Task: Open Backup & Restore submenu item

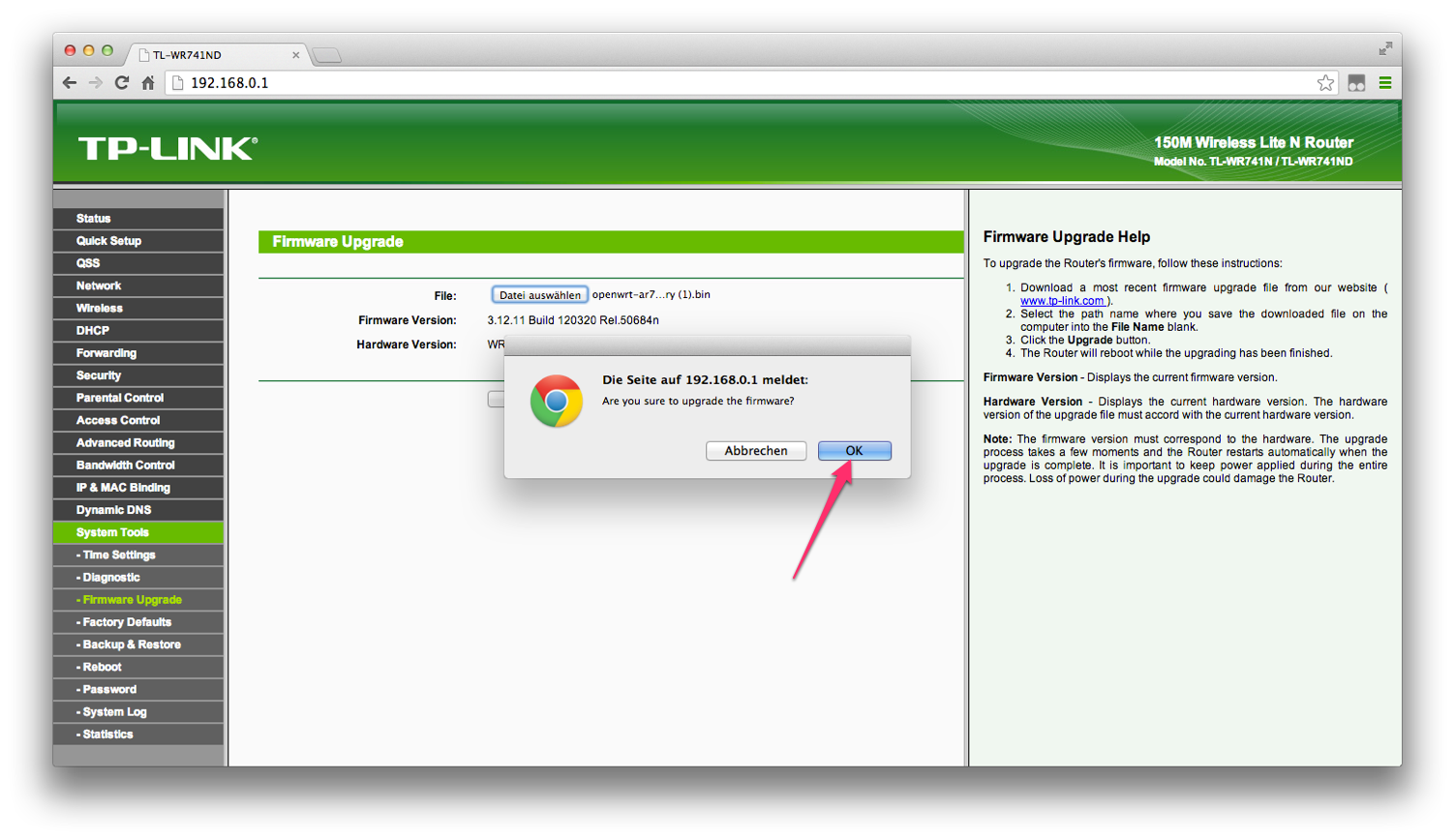Action: click(x=132, y=645)
